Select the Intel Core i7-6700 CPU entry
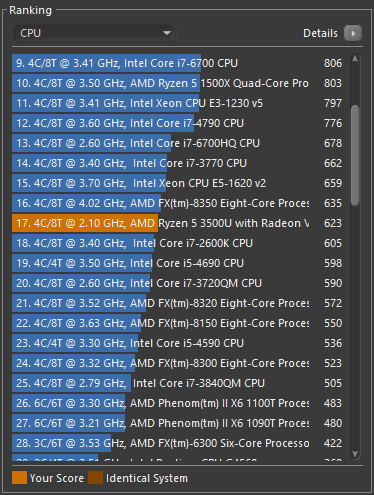The image size is (374, 495). (x=178, y=63)
